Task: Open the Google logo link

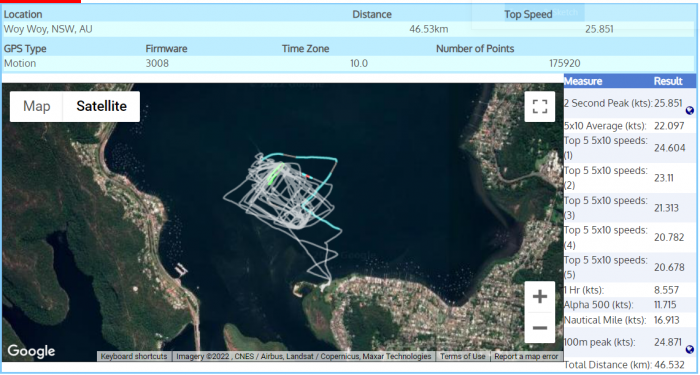Action: click(31, 351)
